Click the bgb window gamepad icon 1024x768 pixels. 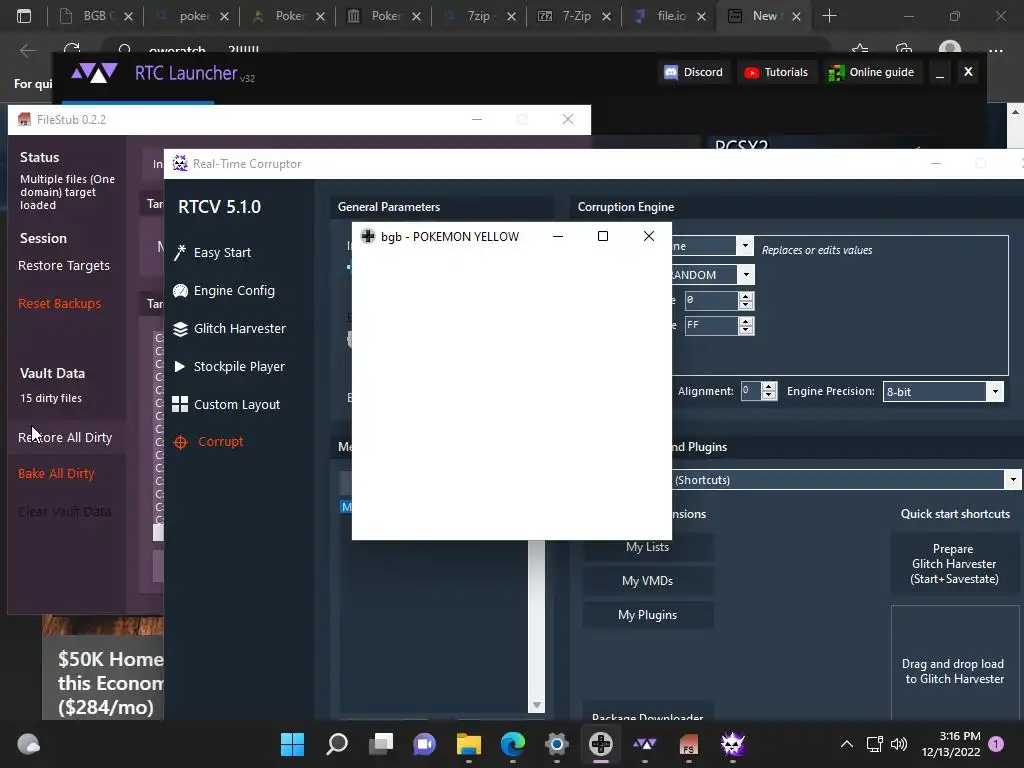click(368, 236)
